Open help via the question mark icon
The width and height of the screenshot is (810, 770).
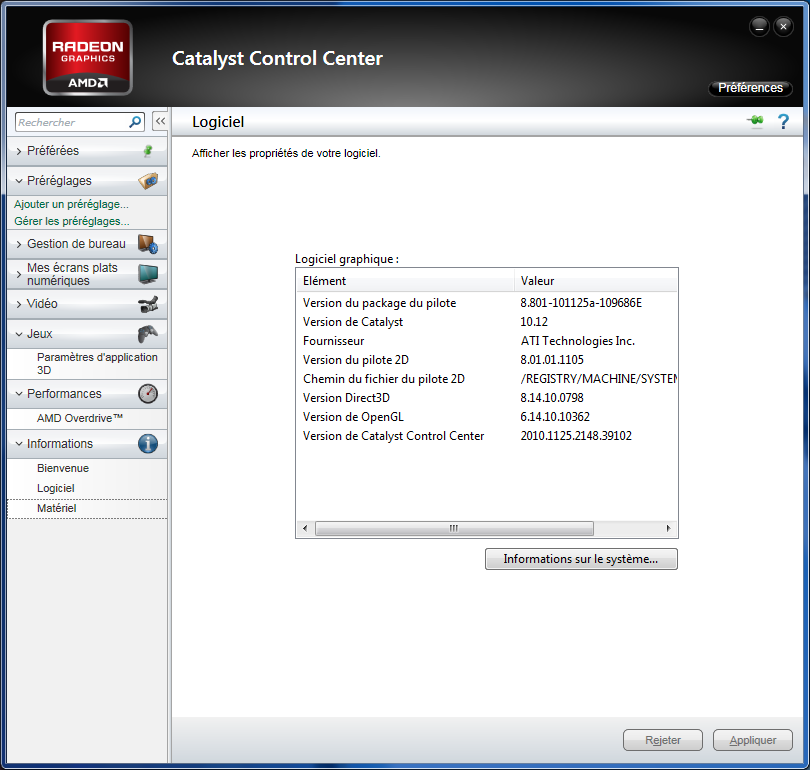783,121
